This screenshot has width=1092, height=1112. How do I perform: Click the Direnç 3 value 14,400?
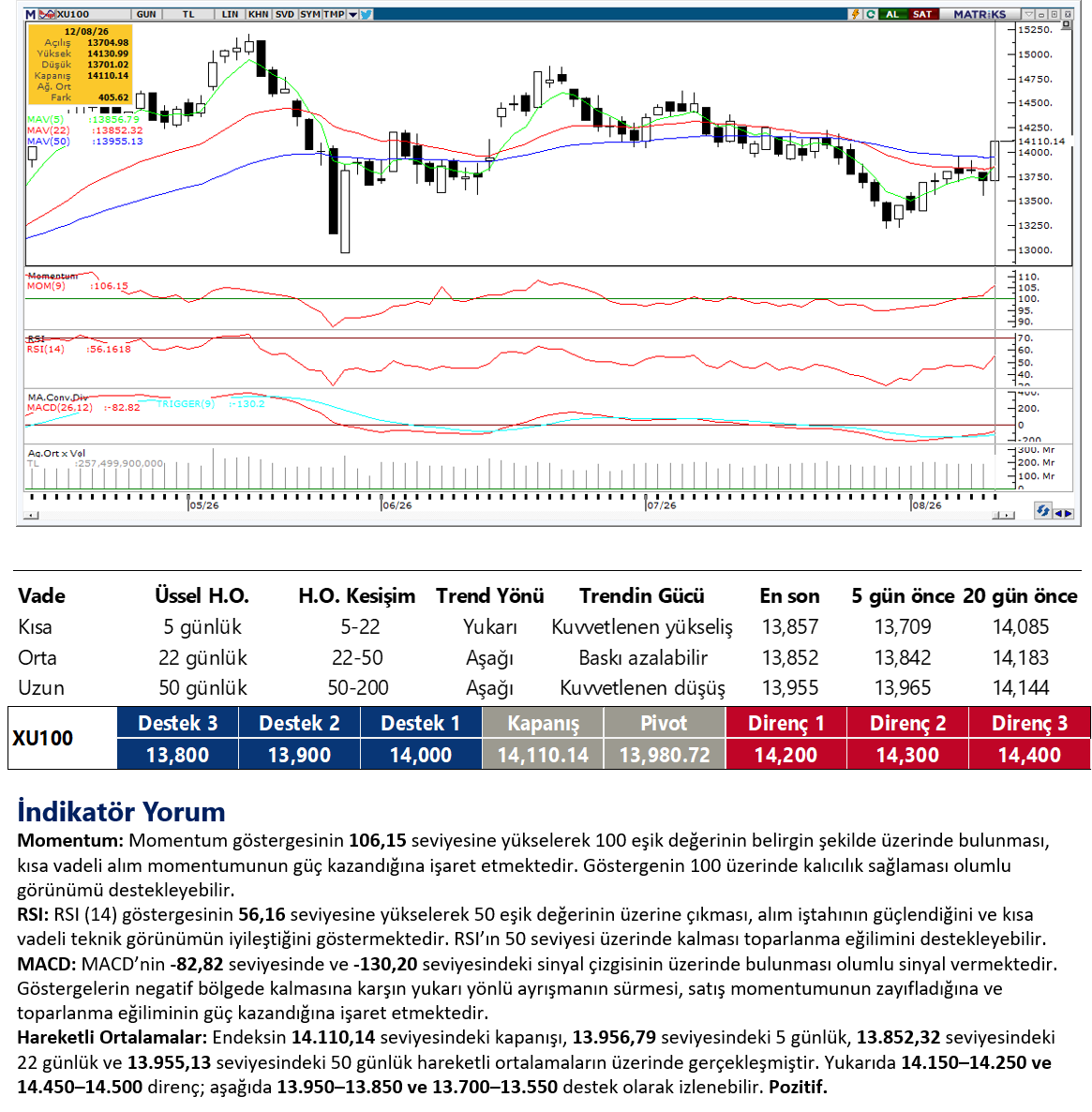click(x=1029, y=755)
